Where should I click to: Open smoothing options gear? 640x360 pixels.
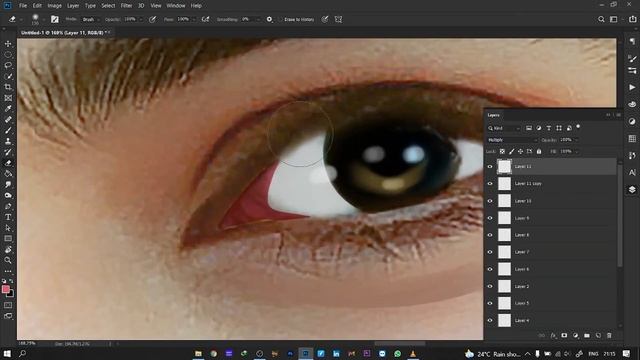pyautogui.click(x=269, y=19)
